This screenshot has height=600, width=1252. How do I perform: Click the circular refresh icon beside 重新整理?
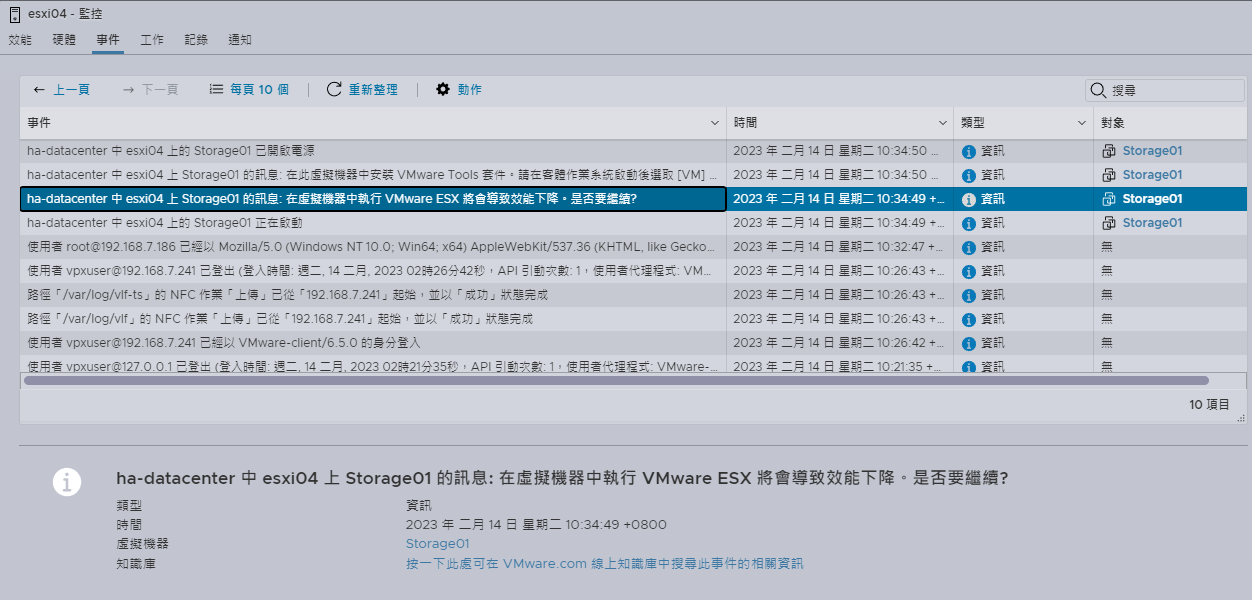334,90
